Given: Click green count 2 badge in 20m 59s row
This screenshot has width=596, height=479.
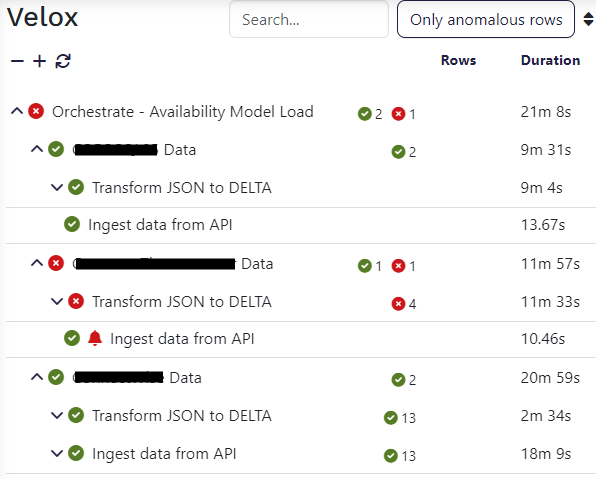Looking at the screenshot, I should pyautogui.click(x=404, y=380).
